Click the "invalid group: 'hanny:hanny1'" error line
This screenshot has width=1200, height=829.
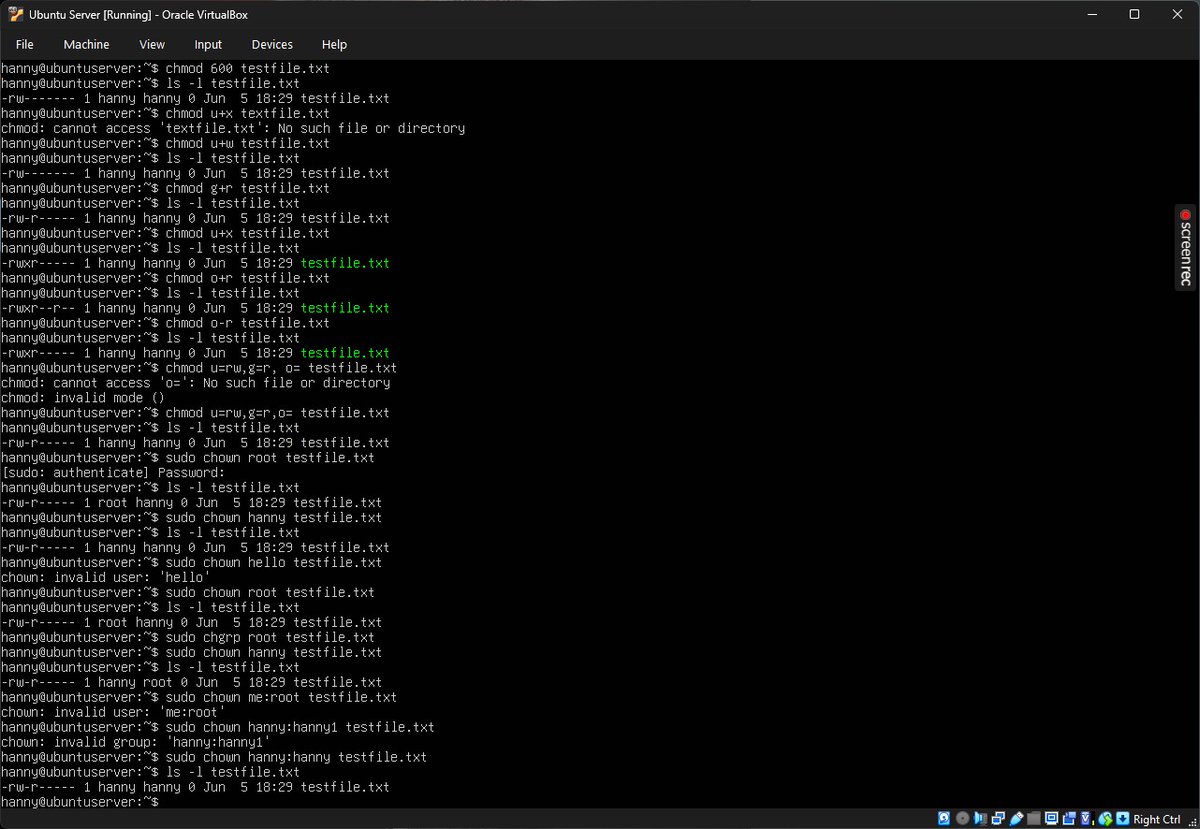click(135, 742)
